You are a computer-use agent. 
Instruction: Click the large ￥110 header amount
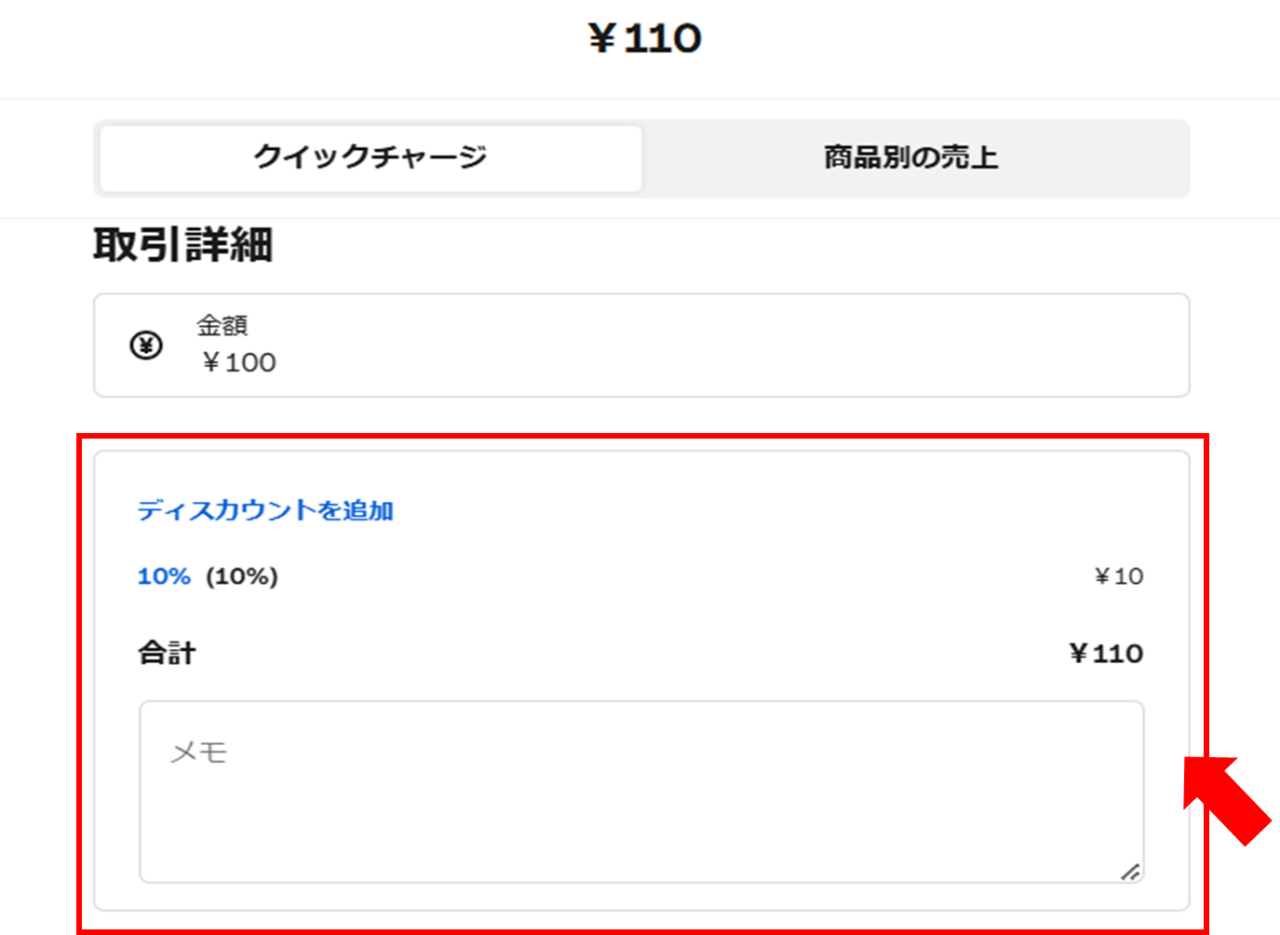pos(644,38)
